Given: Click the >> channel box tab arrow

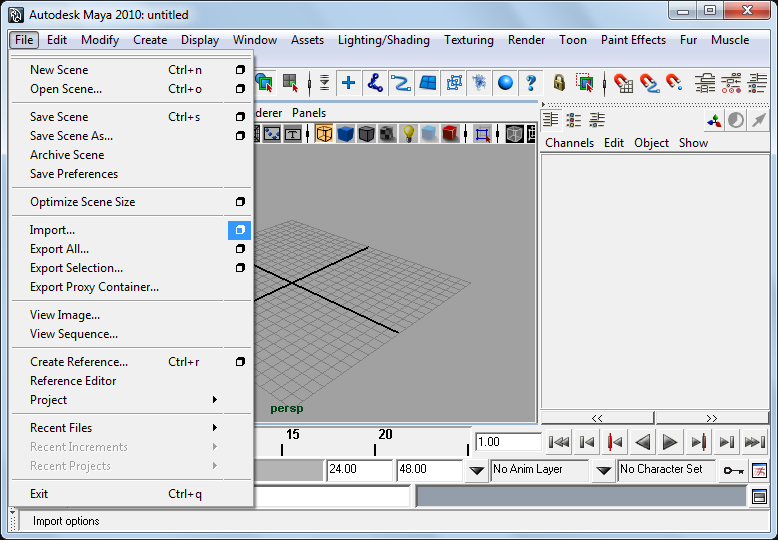Looking at the screenshot, I should [712, 418].
